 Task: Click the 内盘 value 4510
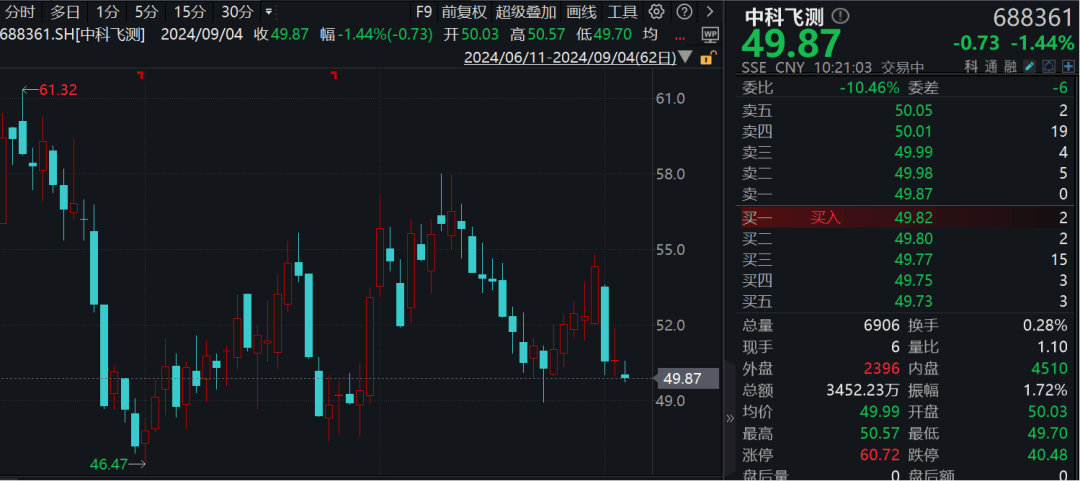tap(1051, 369)
